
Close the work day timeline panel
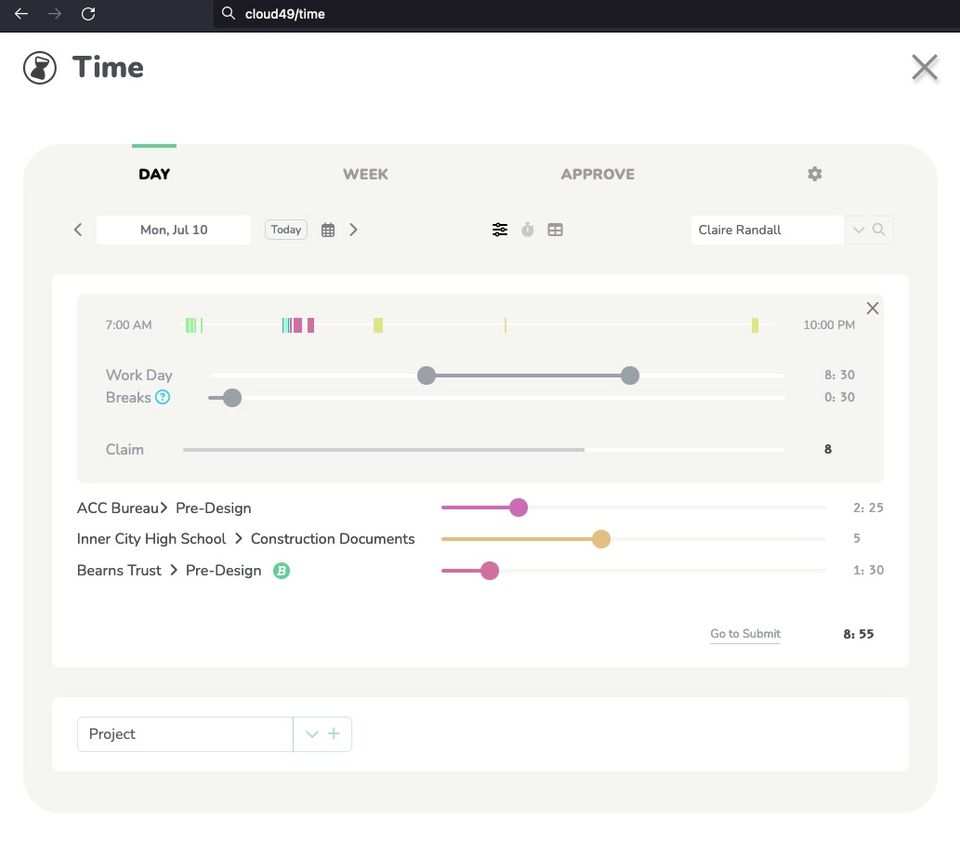tap(872, 308)
